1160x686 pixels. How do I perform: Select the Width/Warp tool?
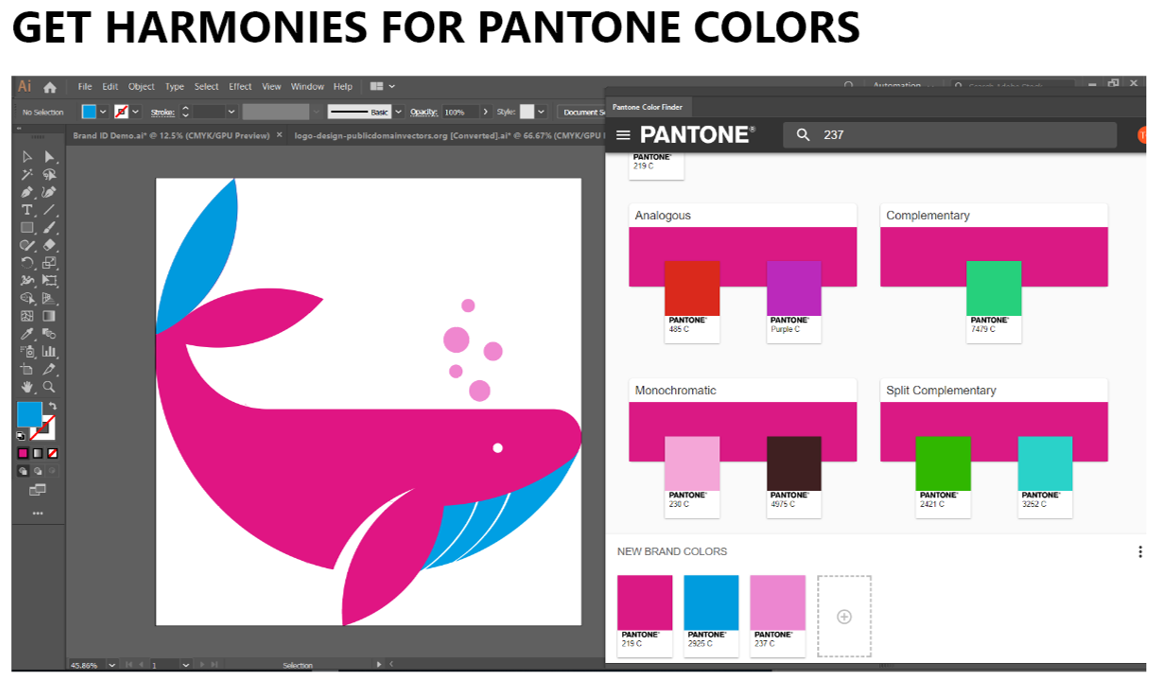coord(27,280)
